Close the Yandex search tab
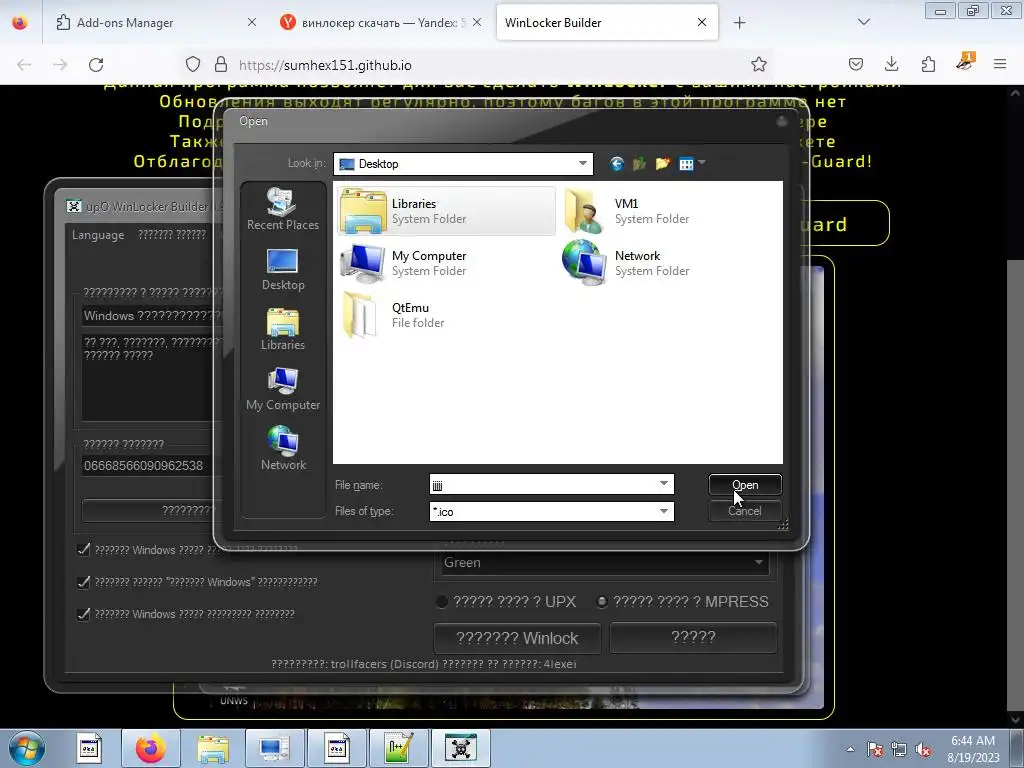The height and width of the screenshot is (768, 1024). coord(477,22)
